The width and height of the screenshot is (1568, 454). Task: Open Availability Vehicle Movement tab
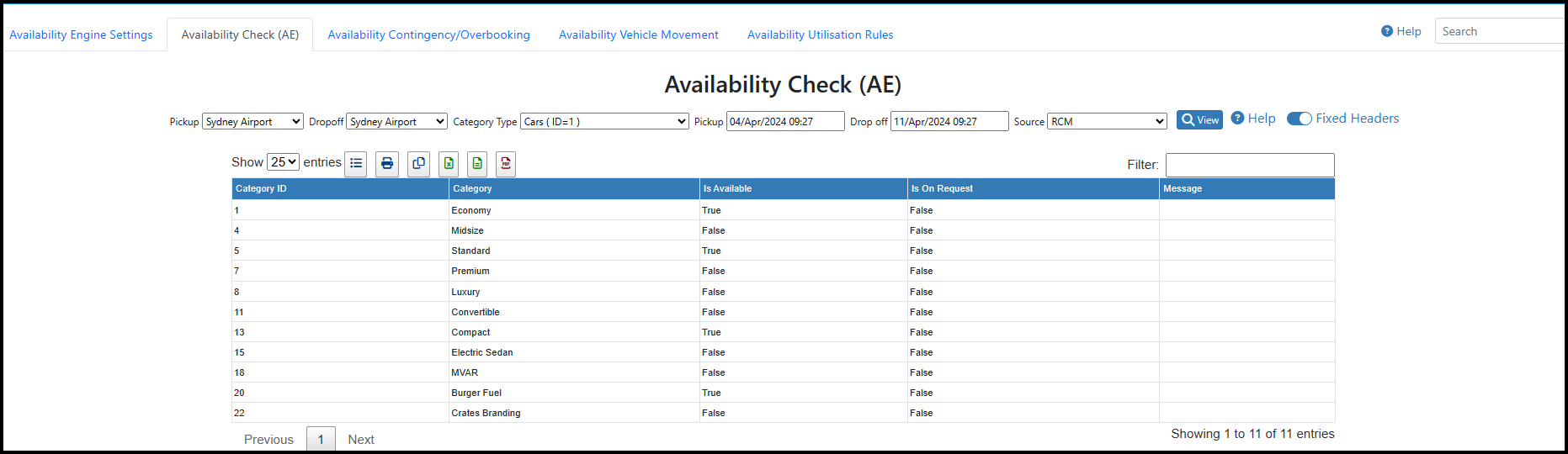click(x=639, y=34)
